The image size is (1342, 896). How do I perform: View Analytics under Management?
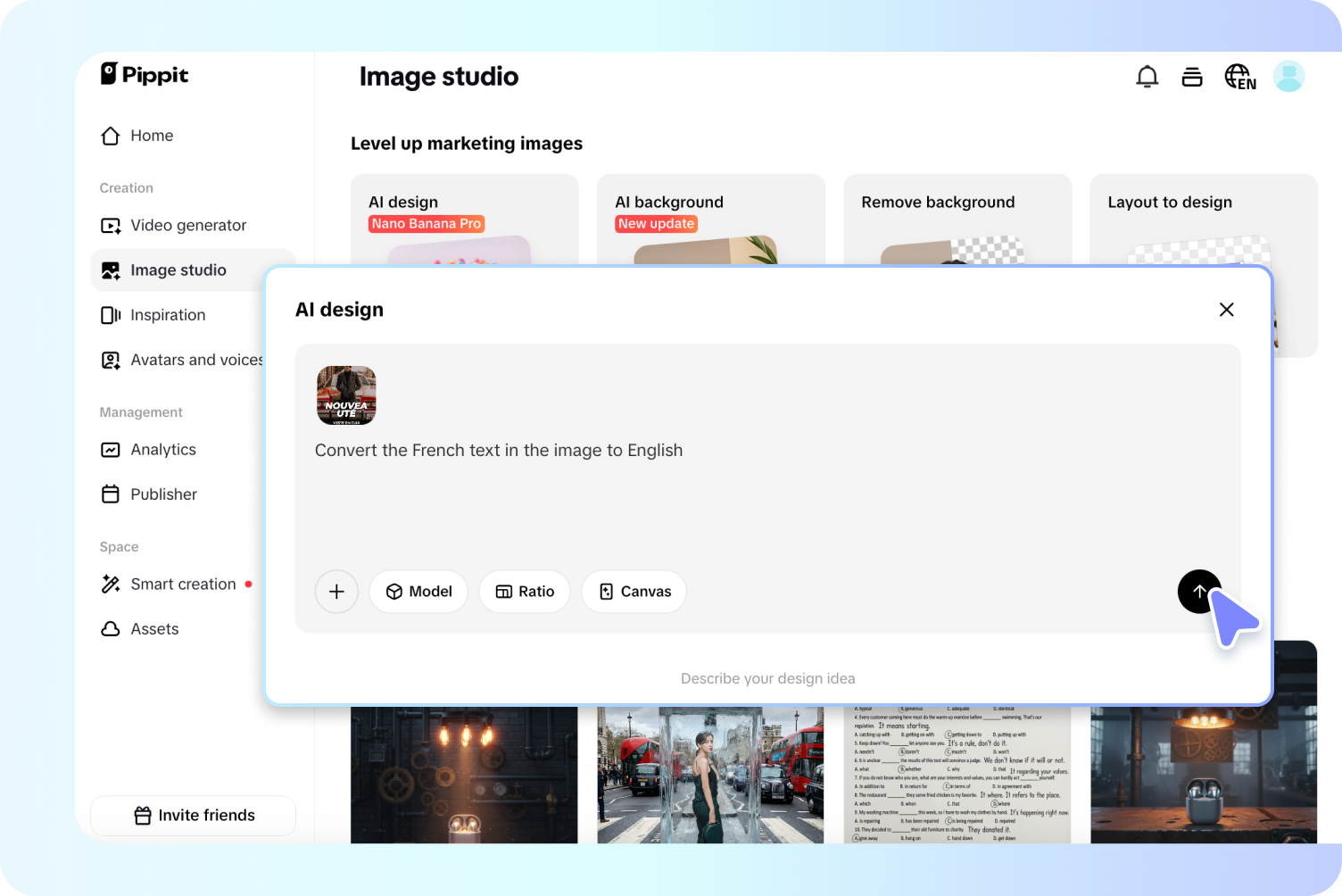click(x=163, y=449)
